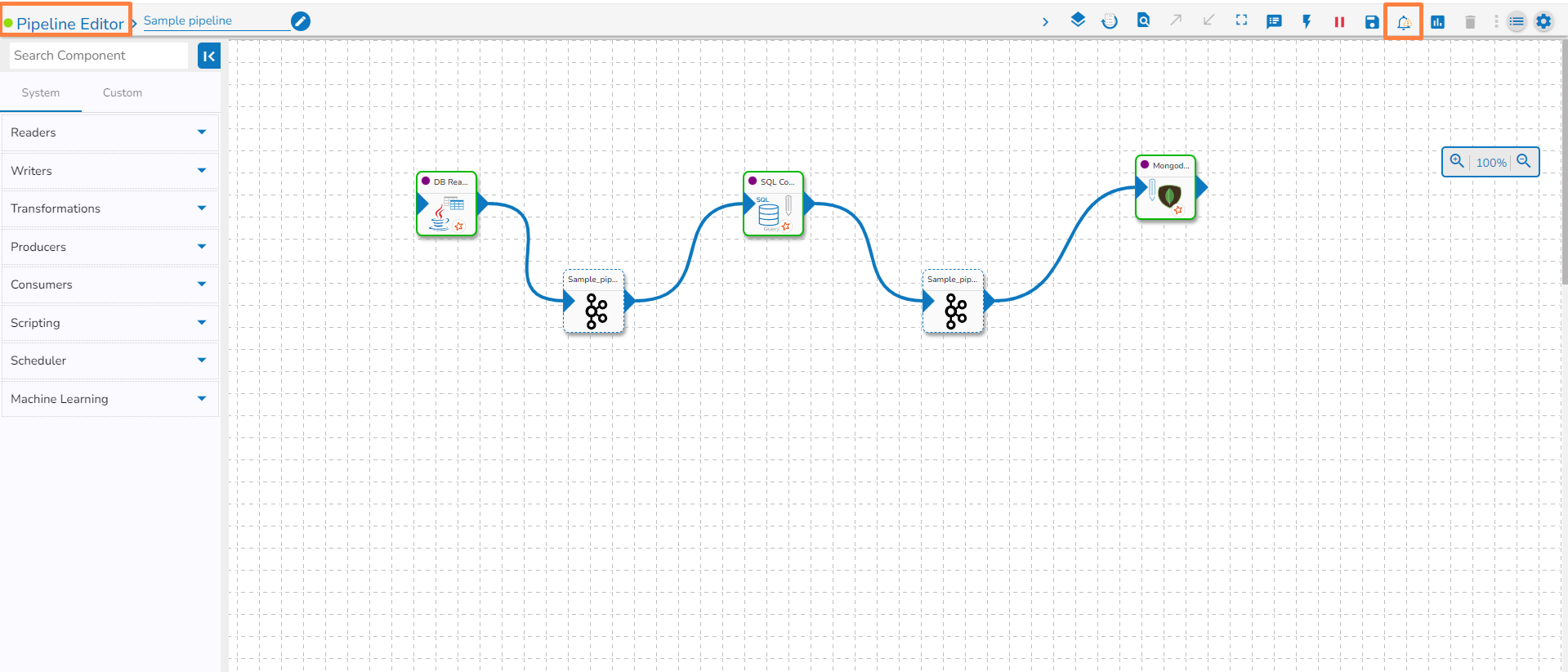Image resolution: width=1568 pixels, height=672 pixels.
Task: Open the comment message icon in toolbar
Action: coord(1274,22)
